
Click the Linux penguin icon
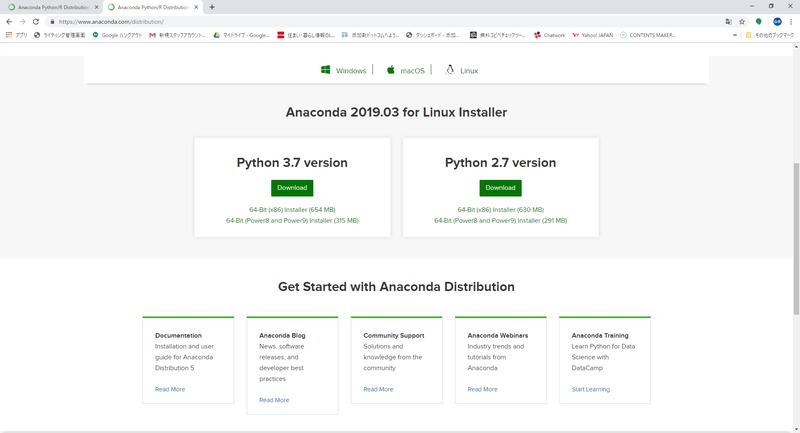coord(450,70)
